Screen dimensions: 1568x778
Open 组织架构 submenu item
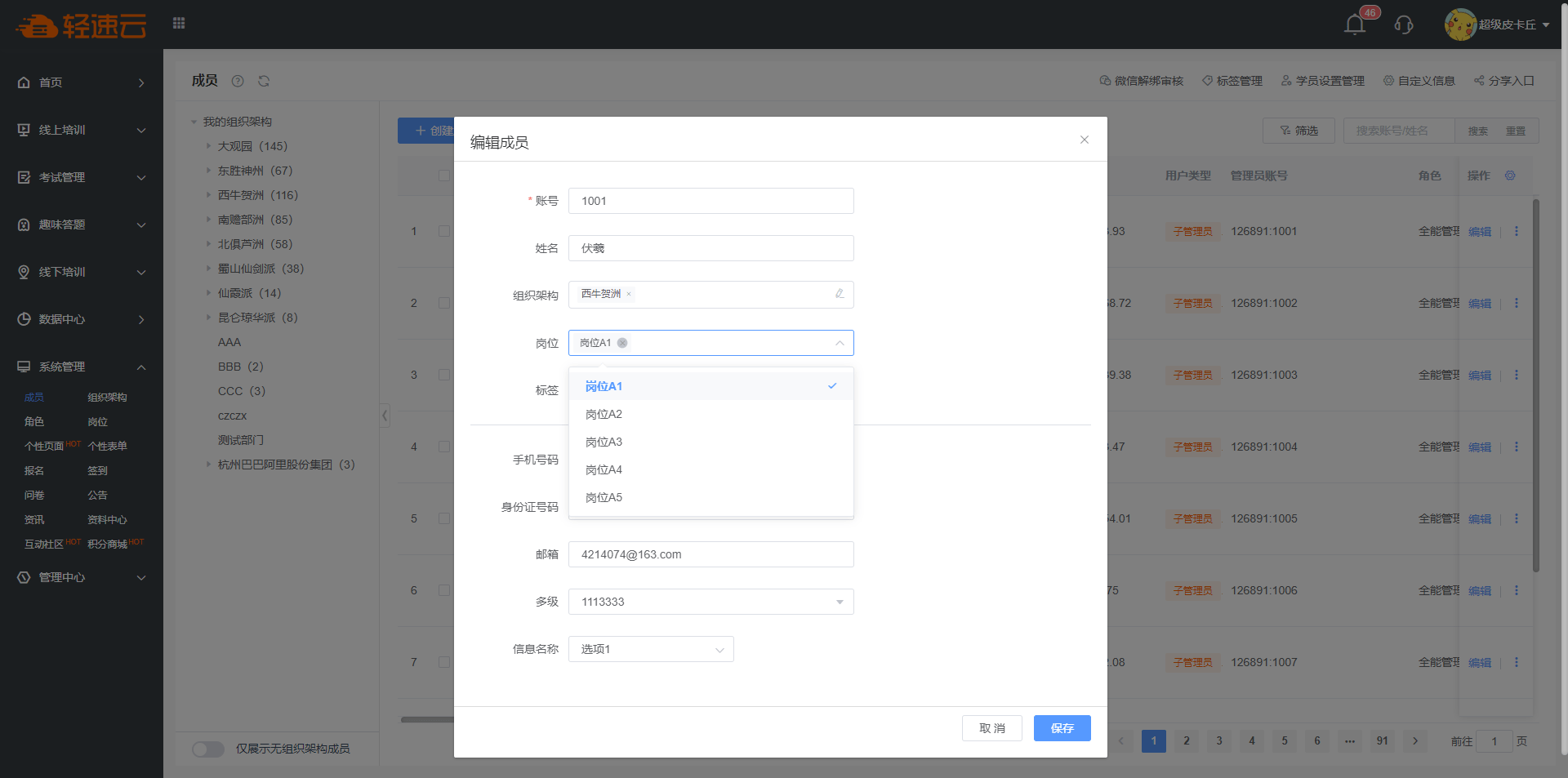pos(107,398)
